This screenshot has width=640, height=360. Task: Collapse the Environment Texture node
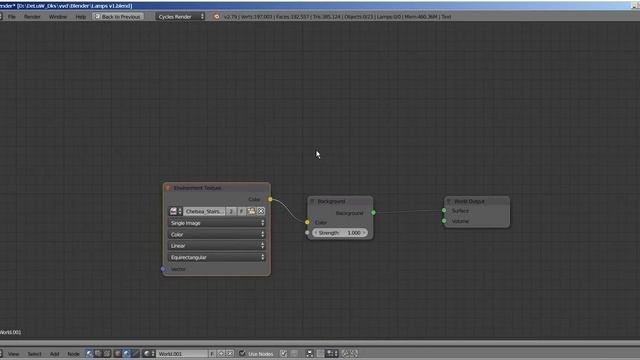pos(167,188)
